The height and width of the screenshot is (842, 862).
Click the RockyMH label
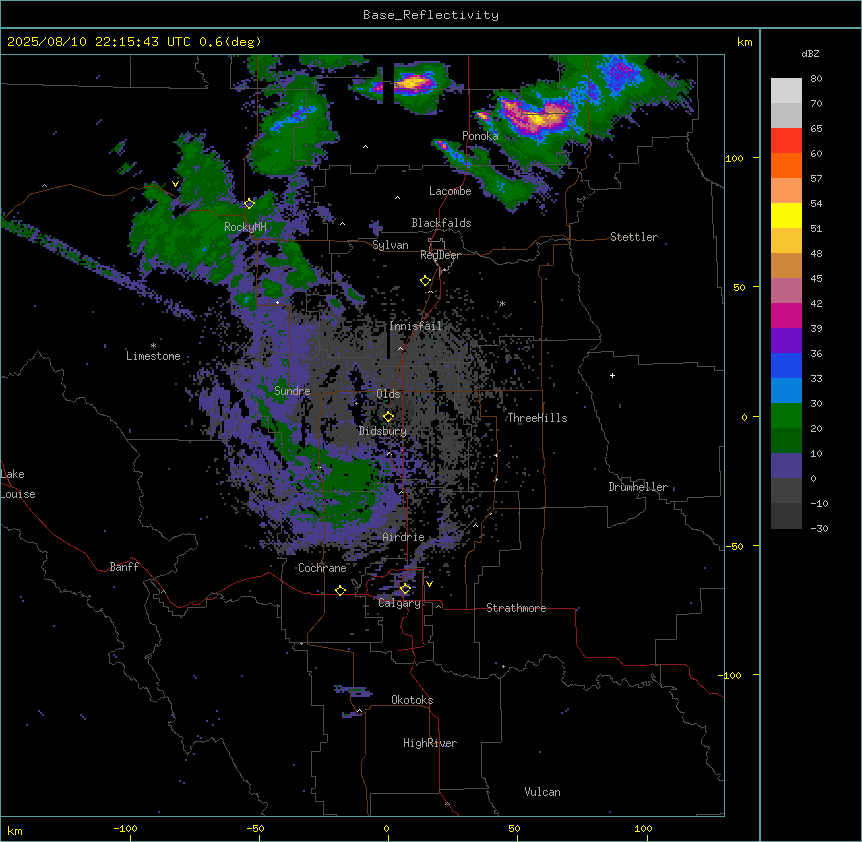pos(245,227)
